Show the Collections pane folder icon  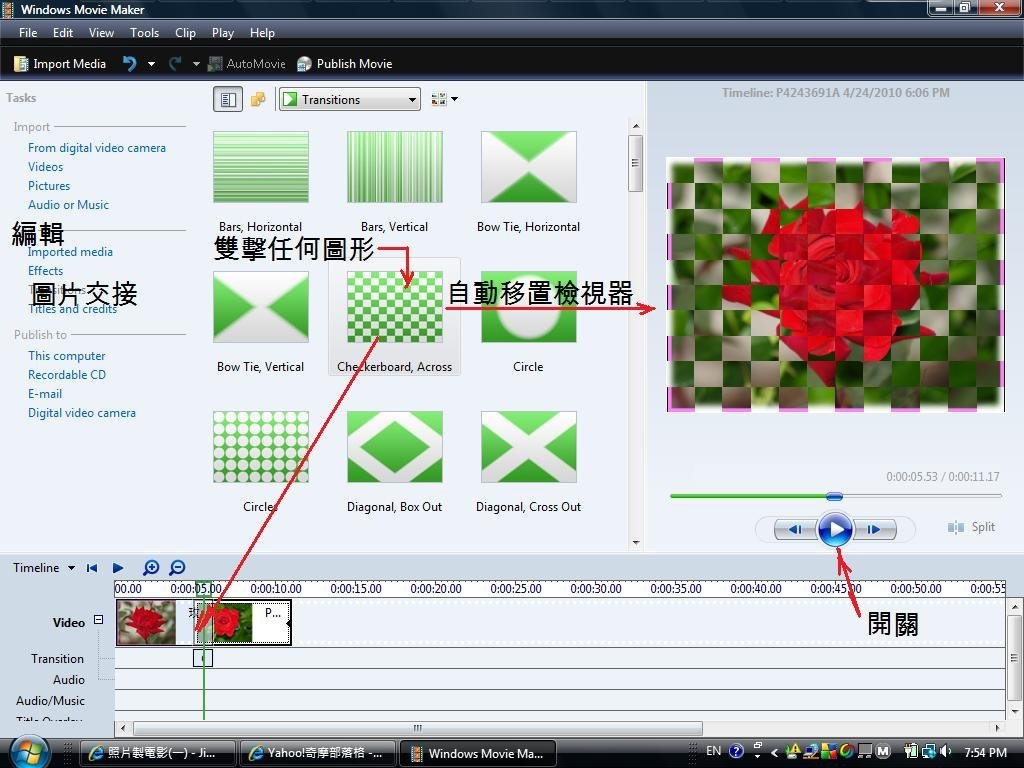pyautogui.click(x=258, y=99)
